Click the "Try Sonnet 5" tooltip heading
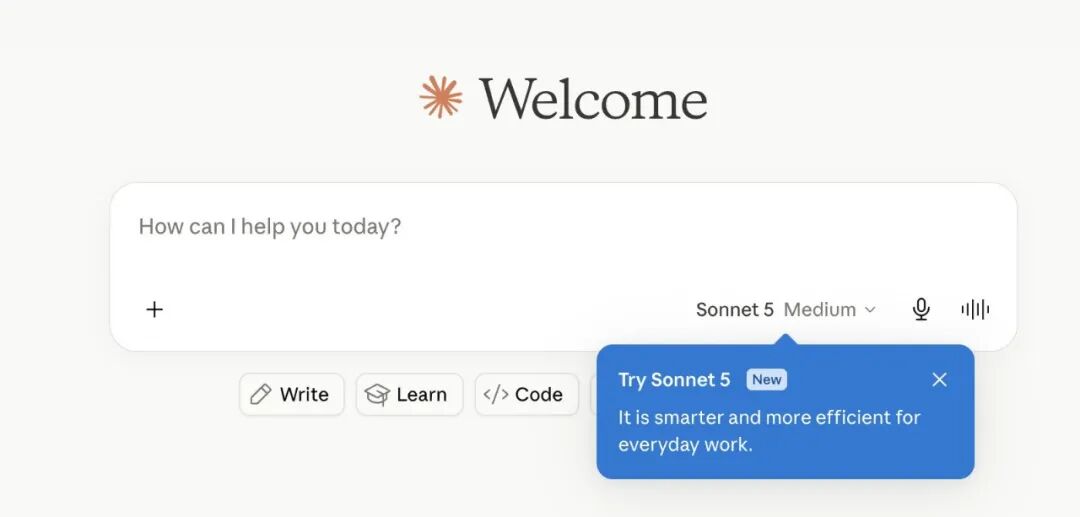Viewport: 1080px width, 517px height. (x=674, y=379)
